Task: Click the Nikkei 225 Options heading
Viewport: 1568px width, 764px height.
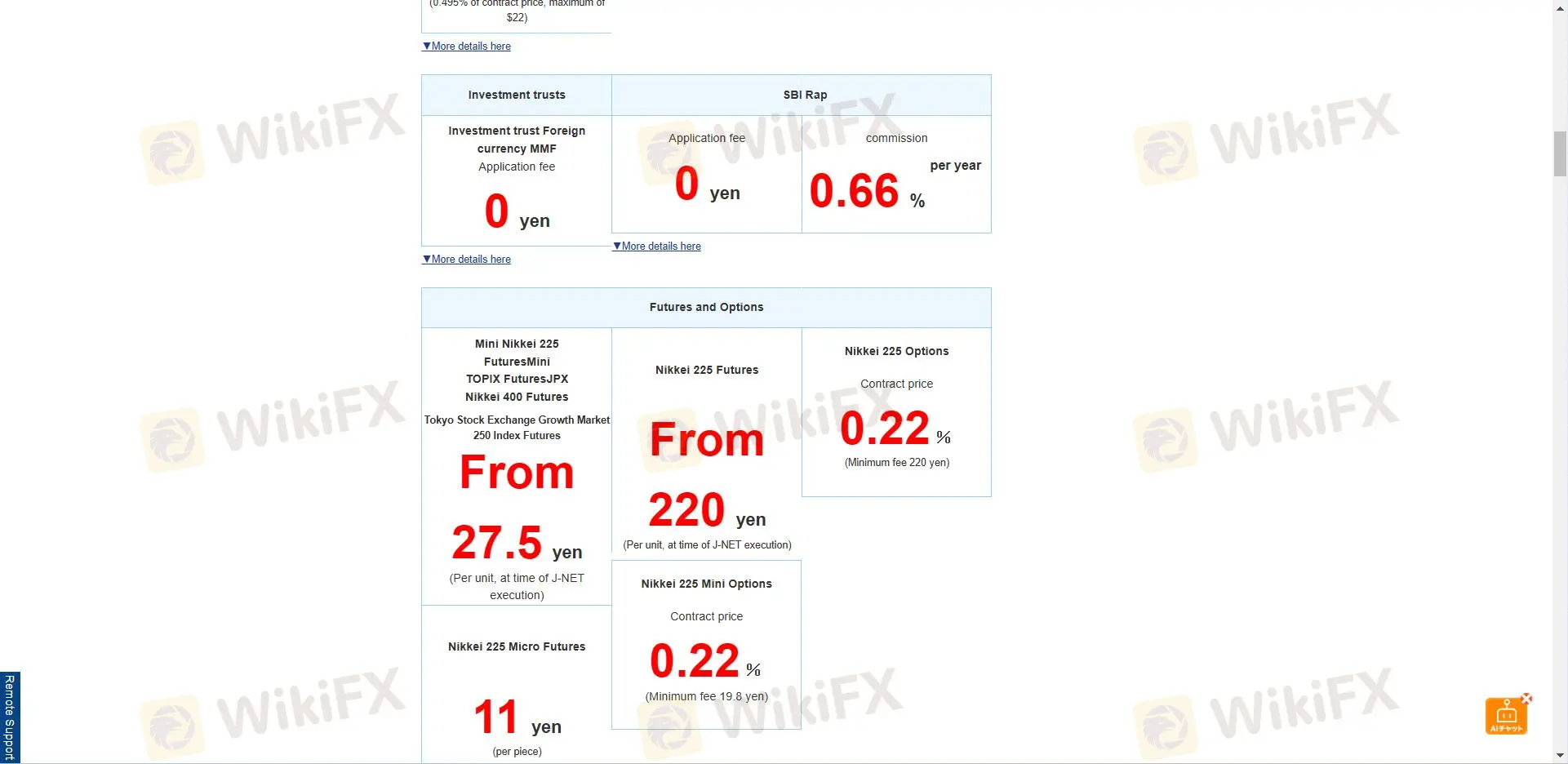Action: pyautogui.click(x=896, y=352)
